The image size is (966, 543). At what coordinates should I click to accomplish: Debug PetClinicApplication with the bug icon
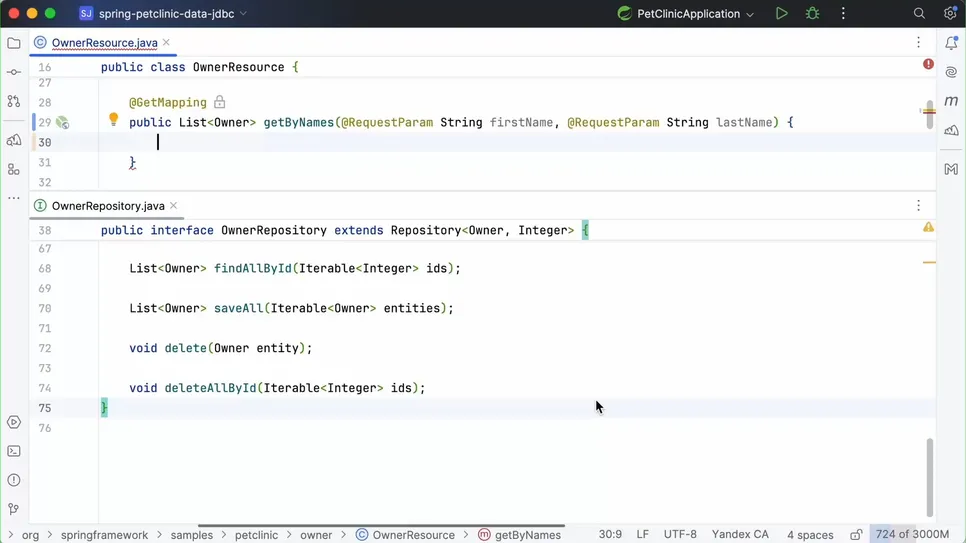[813, 14]
